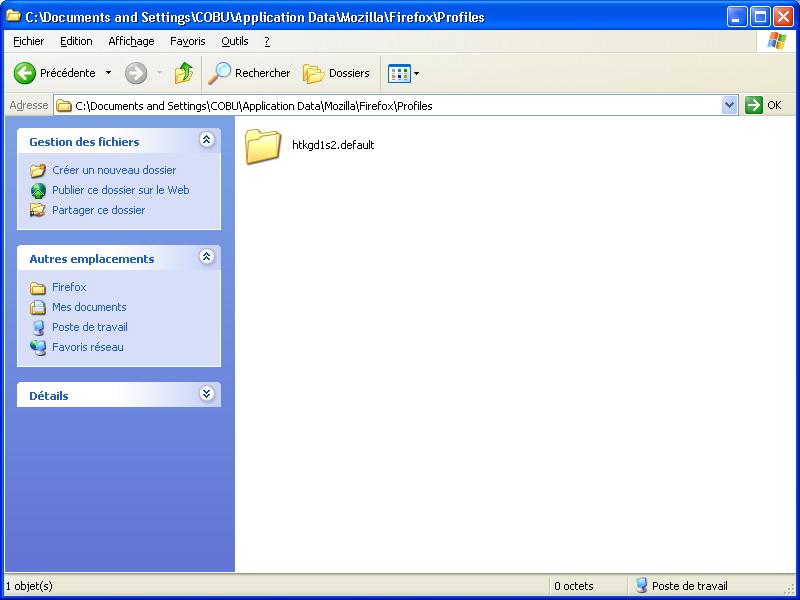Click the Détails header text
Image resolution: width=800 pixels, height=600 pixels.
pyautogui.click(x=48, y=396)
